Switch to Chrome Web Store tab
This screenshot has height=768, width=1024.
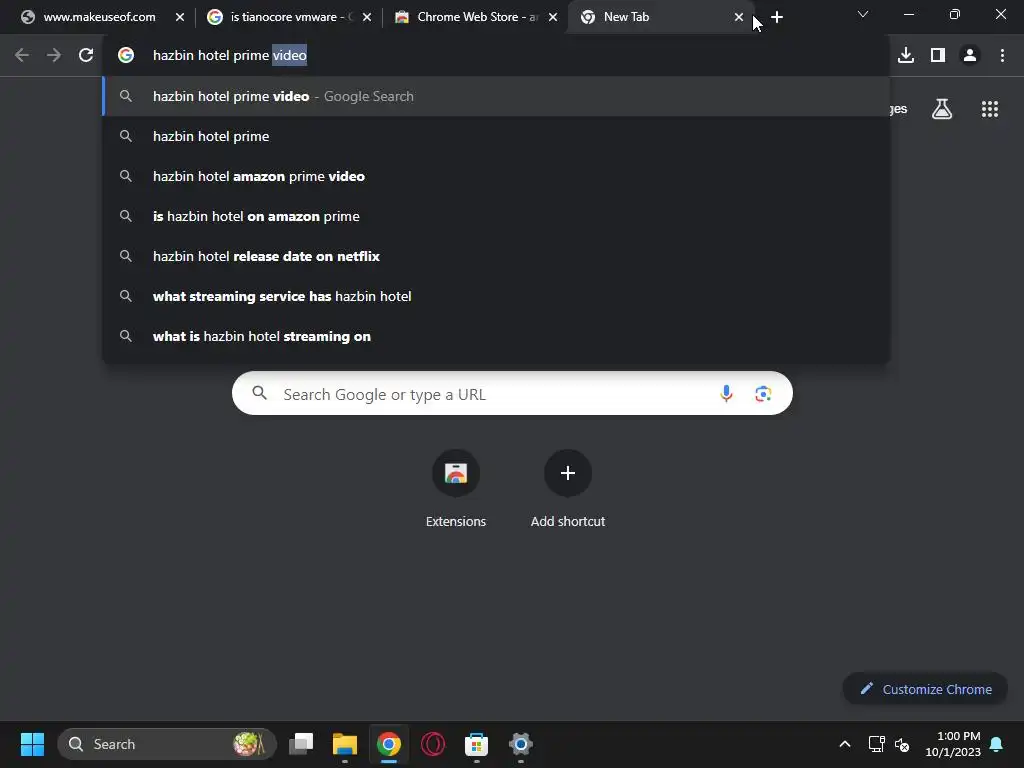[x=475, y=17]
